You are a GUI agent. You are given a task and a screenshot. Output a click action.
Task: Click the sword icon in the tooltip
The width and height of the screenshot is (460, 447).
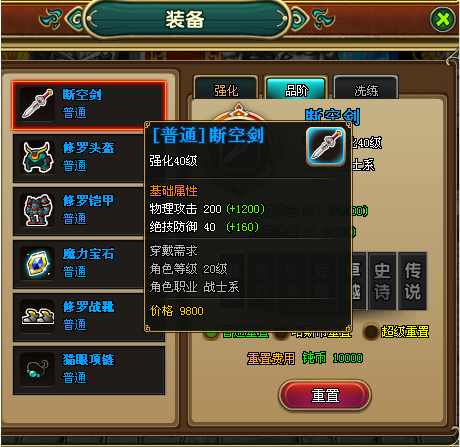(326, 147)
